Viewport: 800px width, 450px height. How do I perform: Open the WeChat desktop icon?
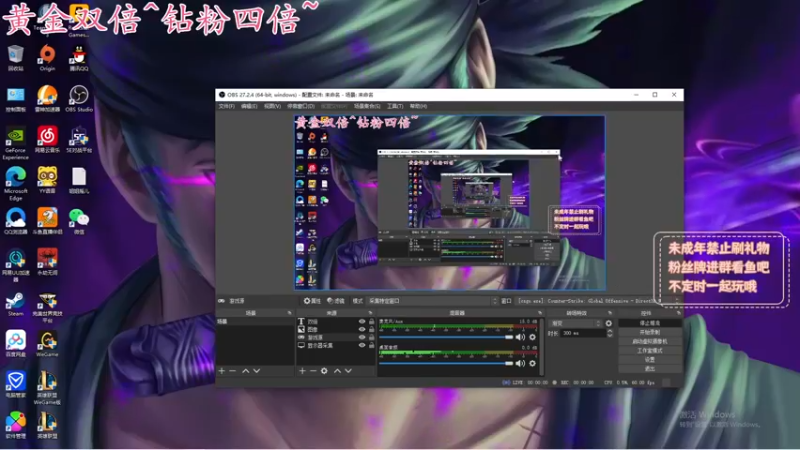click(x=79, y=221)
